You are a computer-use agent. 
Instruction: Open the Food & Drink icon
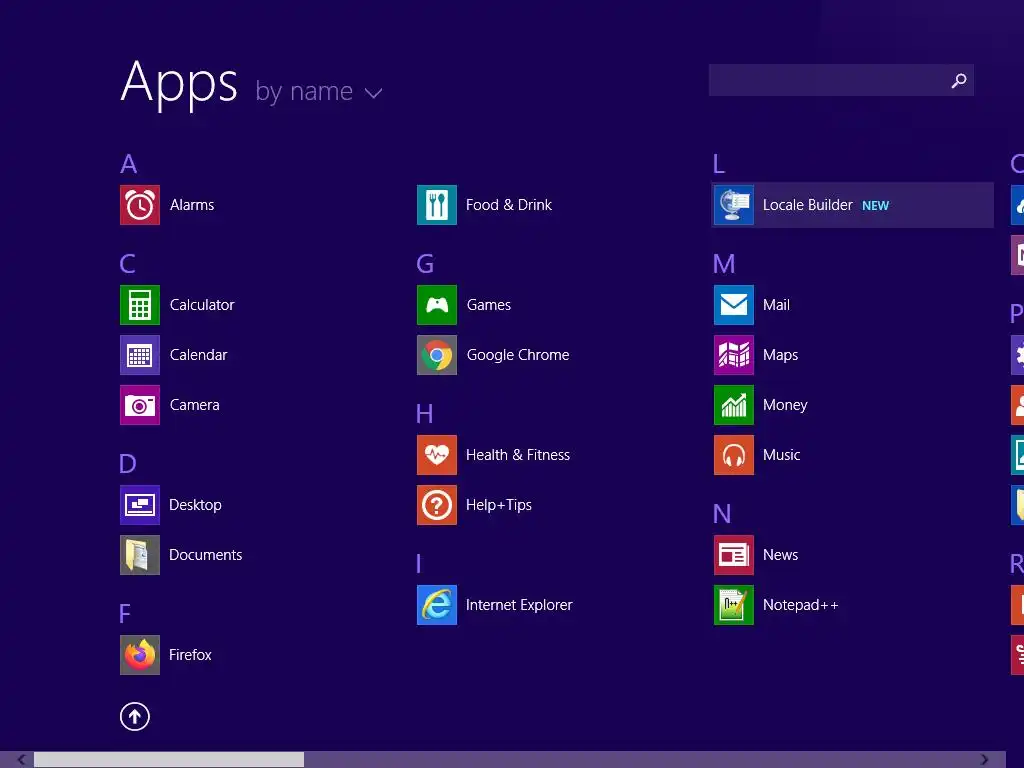pos(437,205)
